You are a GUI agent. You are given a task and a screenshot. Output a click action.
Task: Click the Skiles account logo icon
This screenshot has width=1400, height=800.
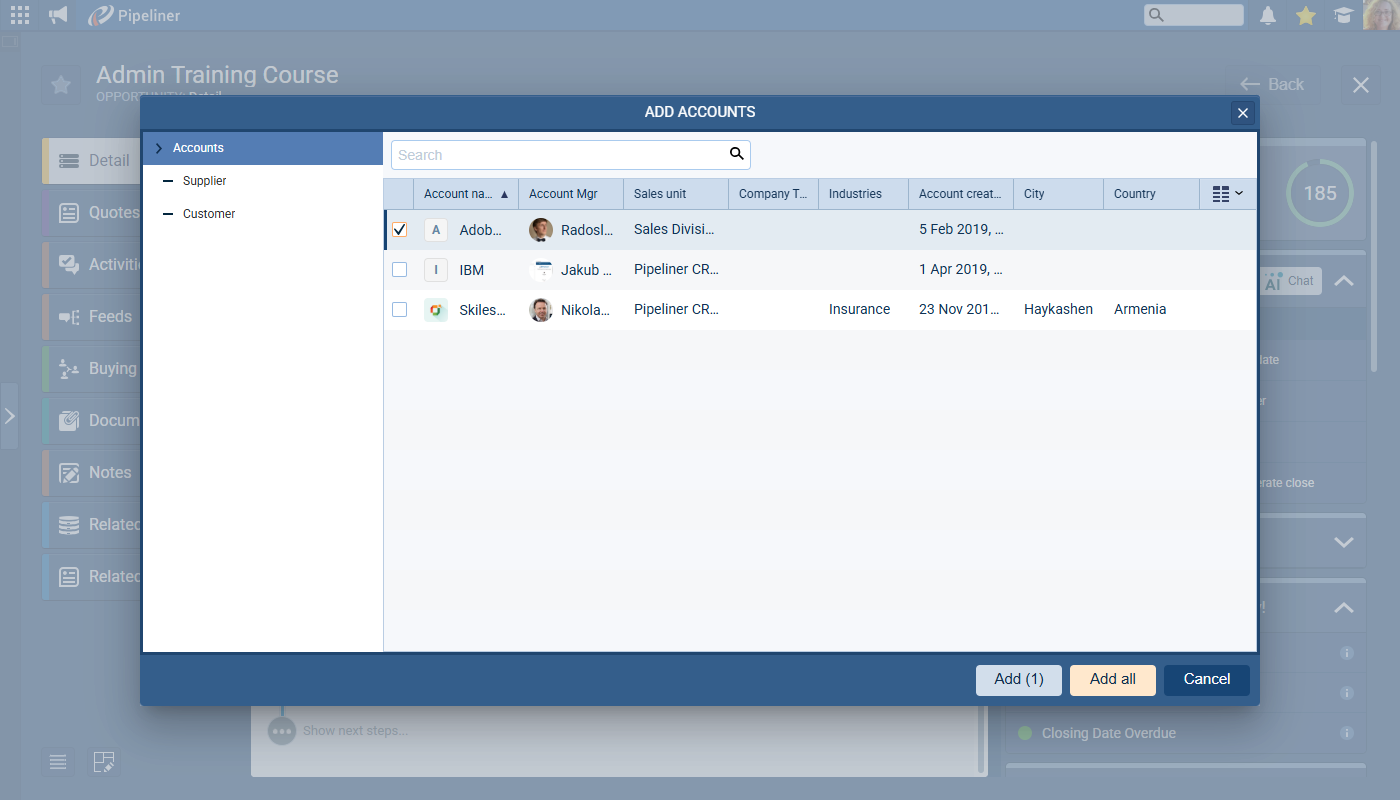[435, 310]
